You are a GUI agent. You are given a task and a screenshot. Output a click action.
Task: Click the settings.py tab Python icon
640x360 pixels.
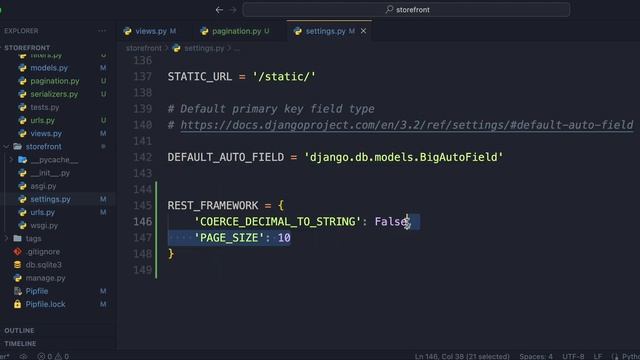coord(298,31)
